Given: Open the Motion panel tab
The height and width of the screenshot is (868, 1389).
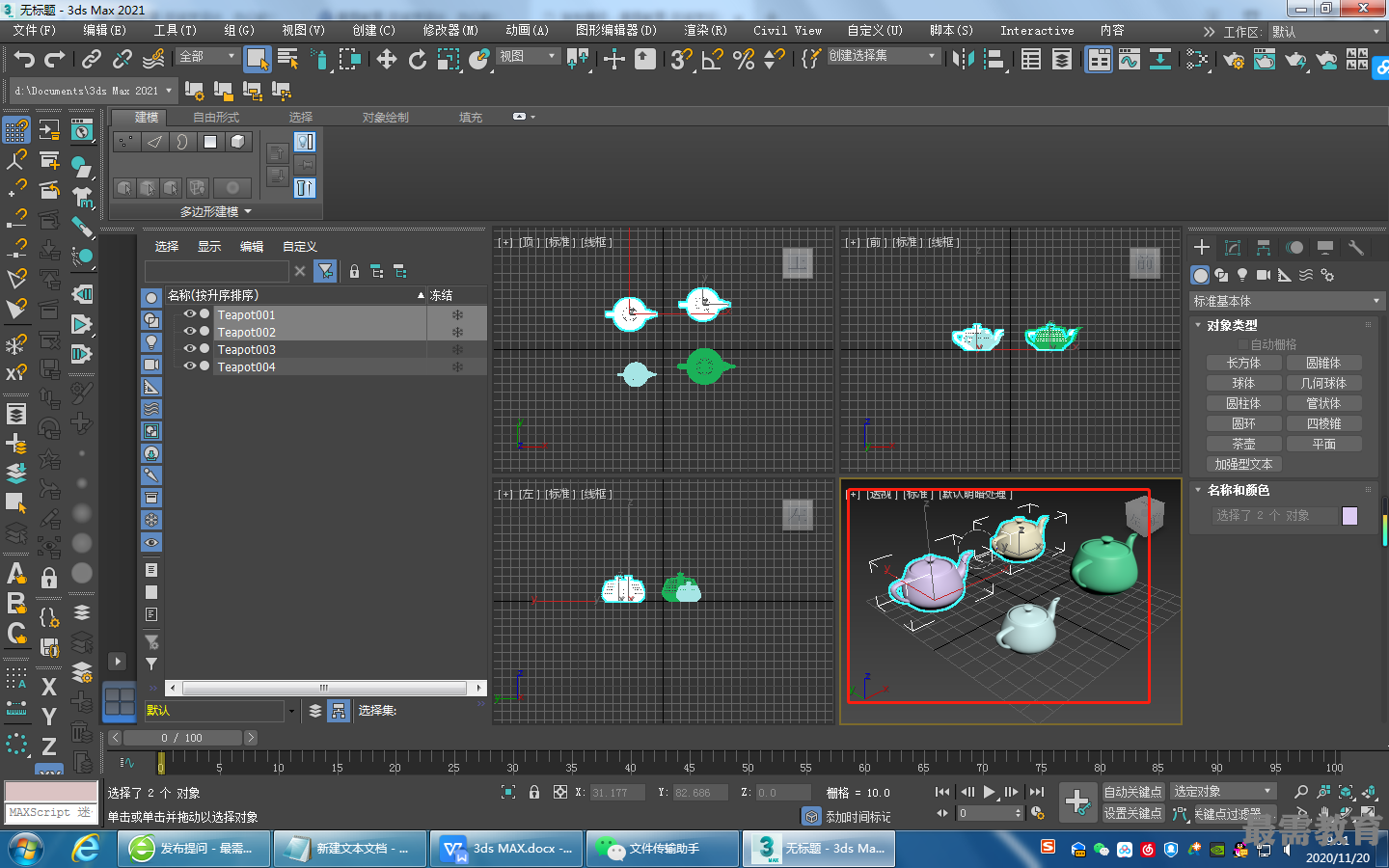Looking at the screenshot, I should coord(1294,248).
